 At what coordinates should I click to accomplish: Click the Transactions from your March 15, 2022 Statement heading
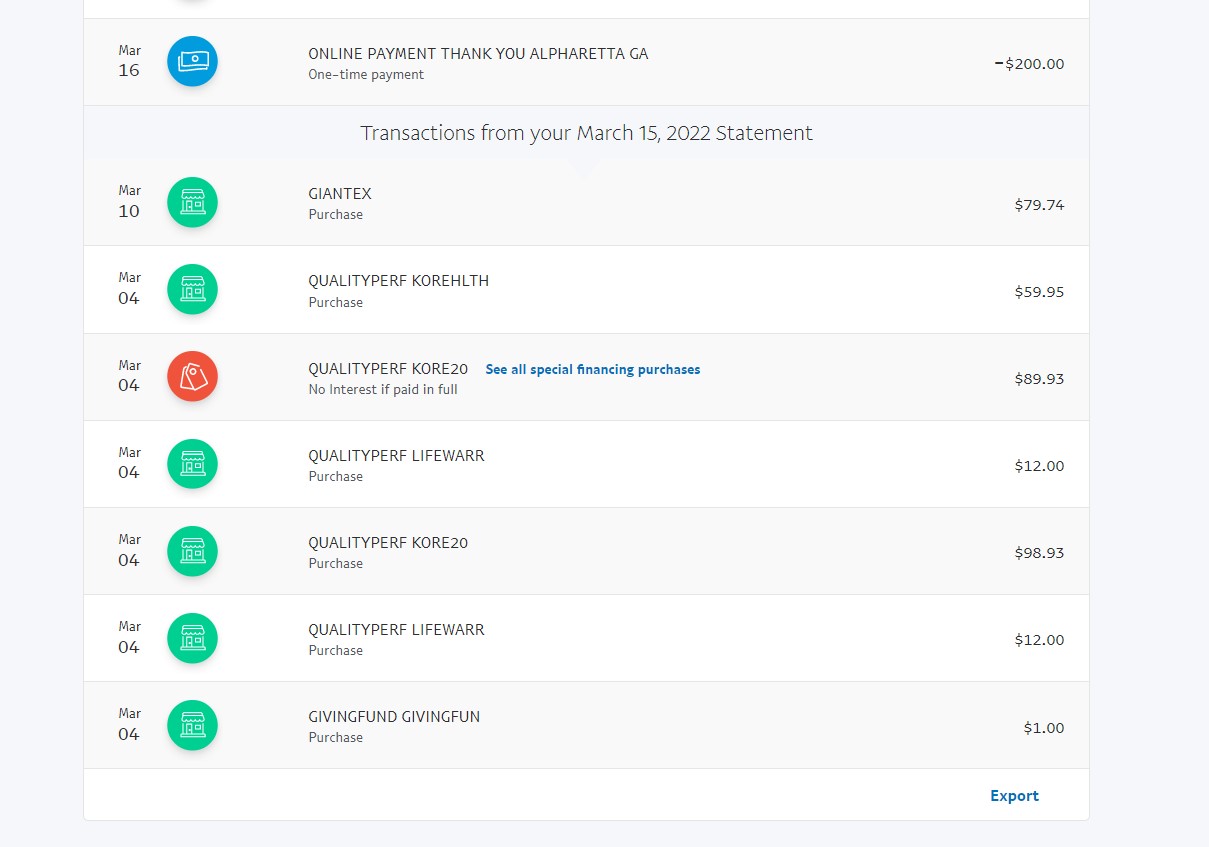[x=586, y=133]
